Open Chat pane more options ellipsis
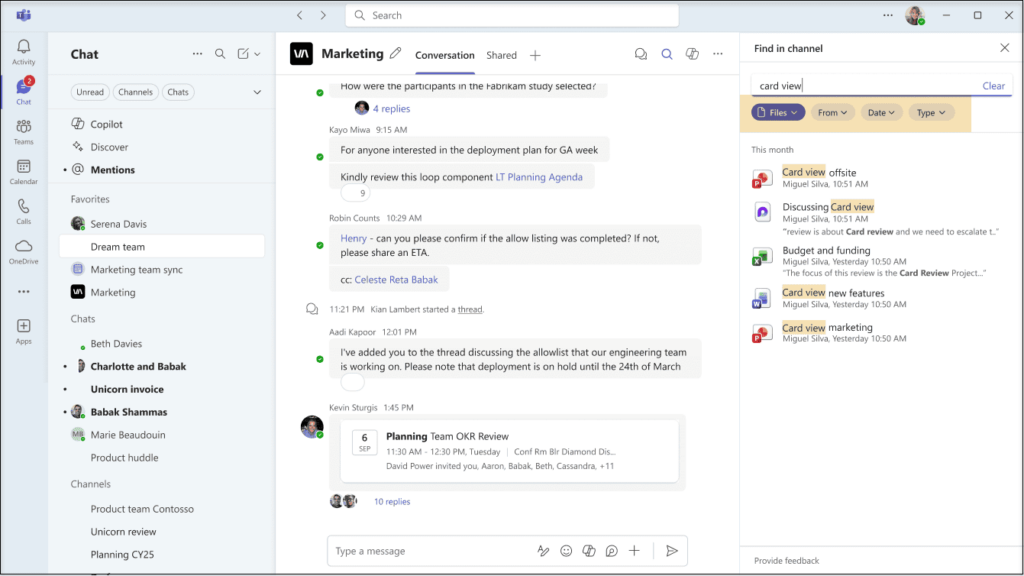 [197, 54]
